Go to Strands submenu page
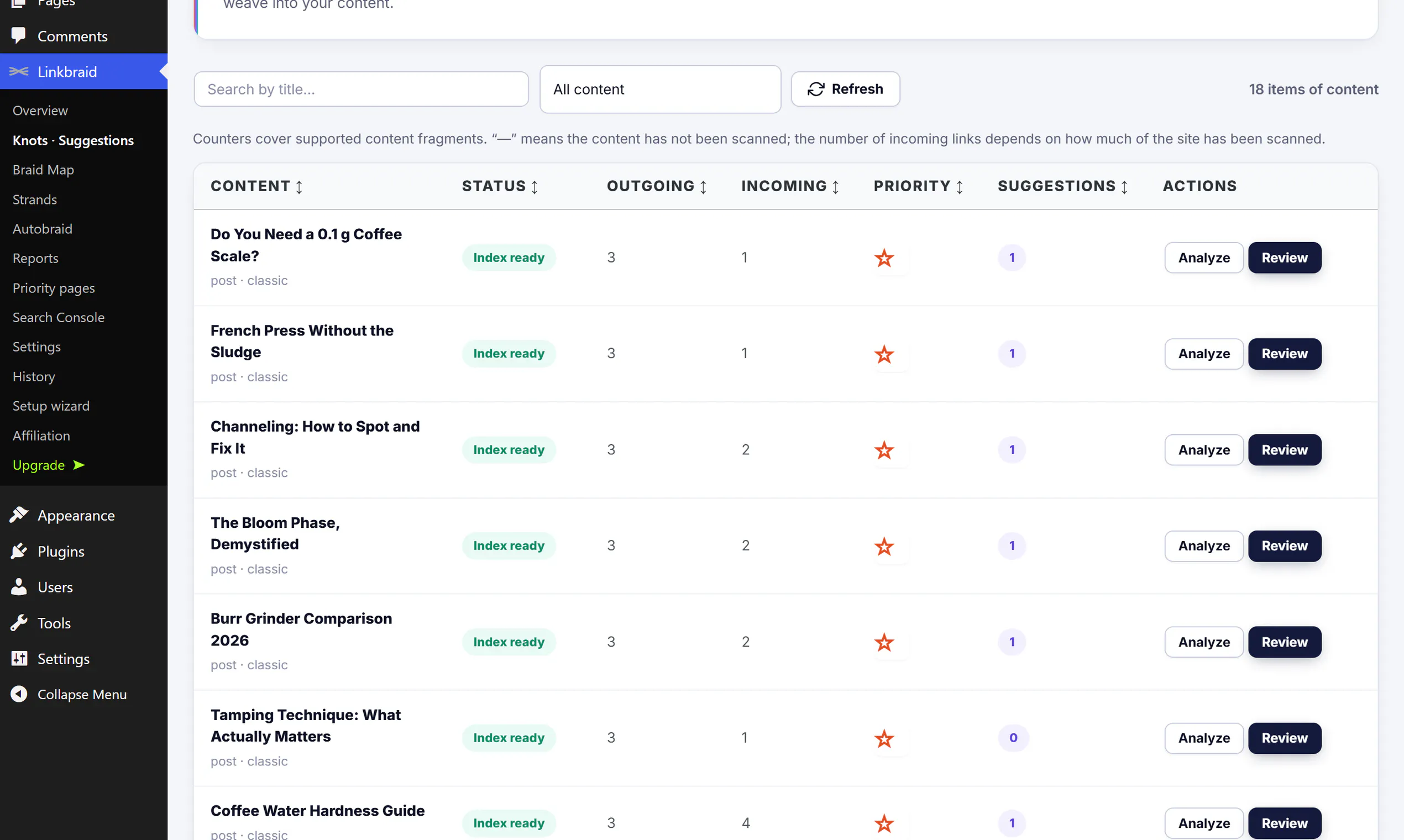This screenshot has height=840, width=1404. pos(34,200)
